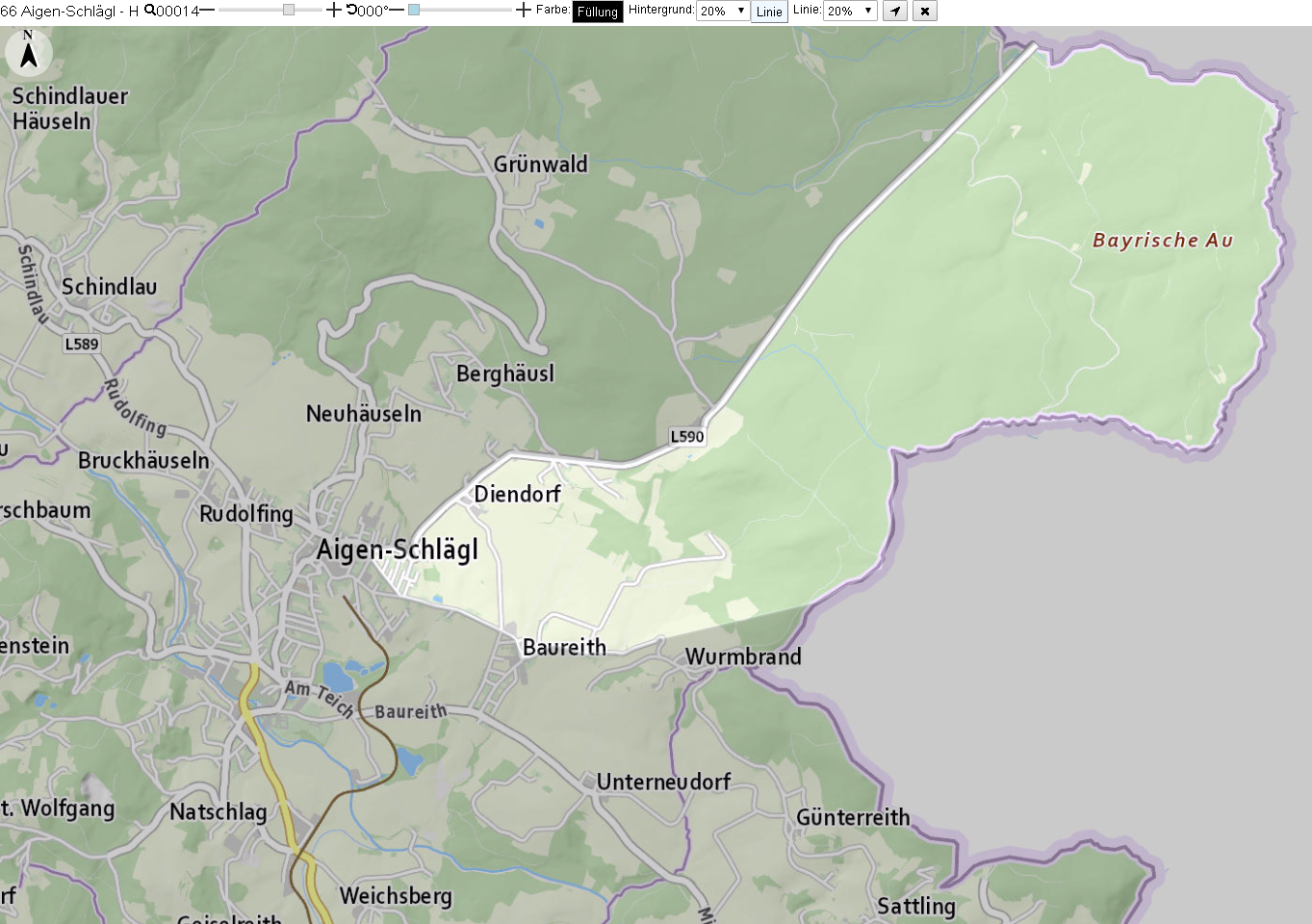Click the zoom magnifier icon in toolbar
The image size is (1312, 924).
(150, 10)
